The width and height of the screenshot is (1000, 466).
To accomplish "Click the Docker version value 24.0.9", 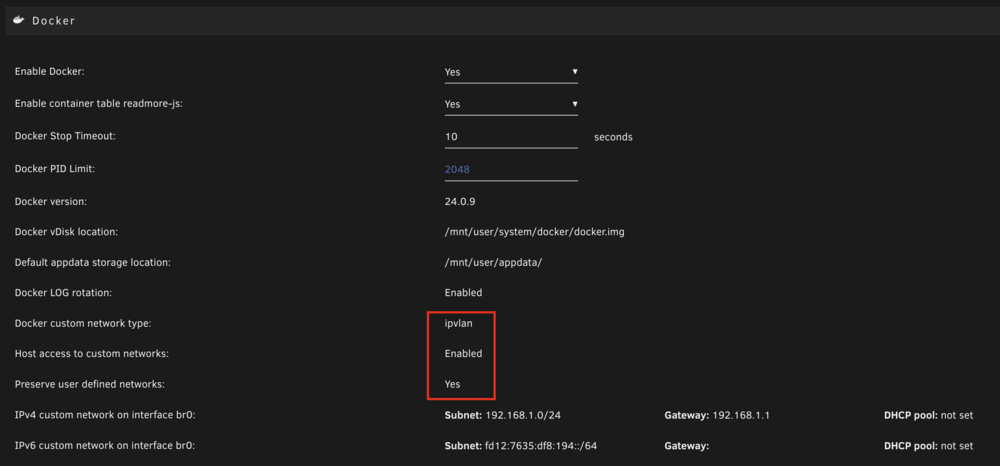I will 460,201.
